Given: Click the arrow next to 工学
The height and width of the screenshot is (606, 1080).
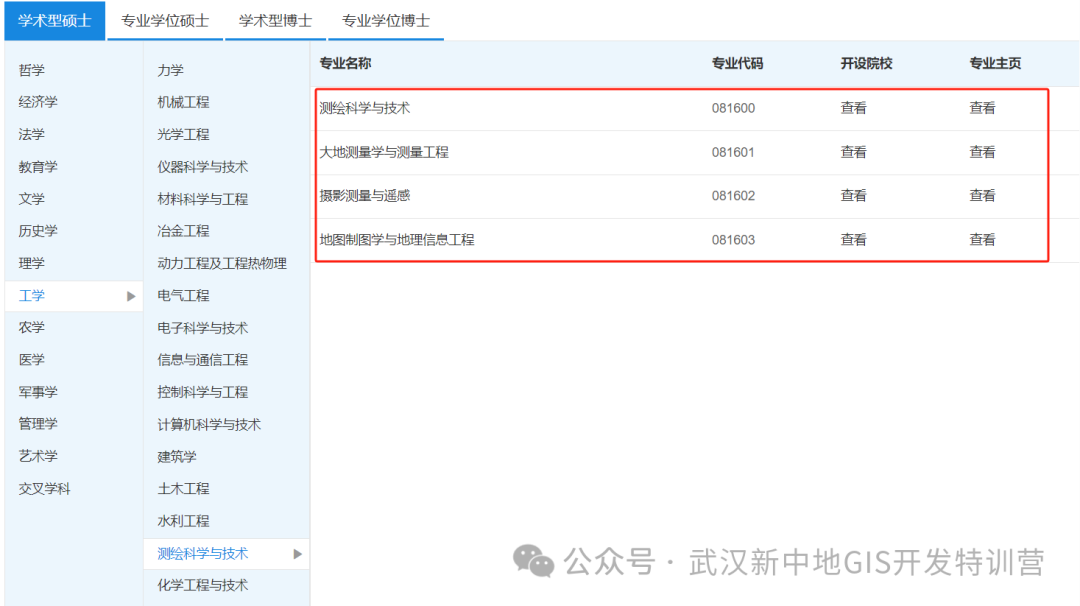Looking at the screenshot, I should click(131, 296).
